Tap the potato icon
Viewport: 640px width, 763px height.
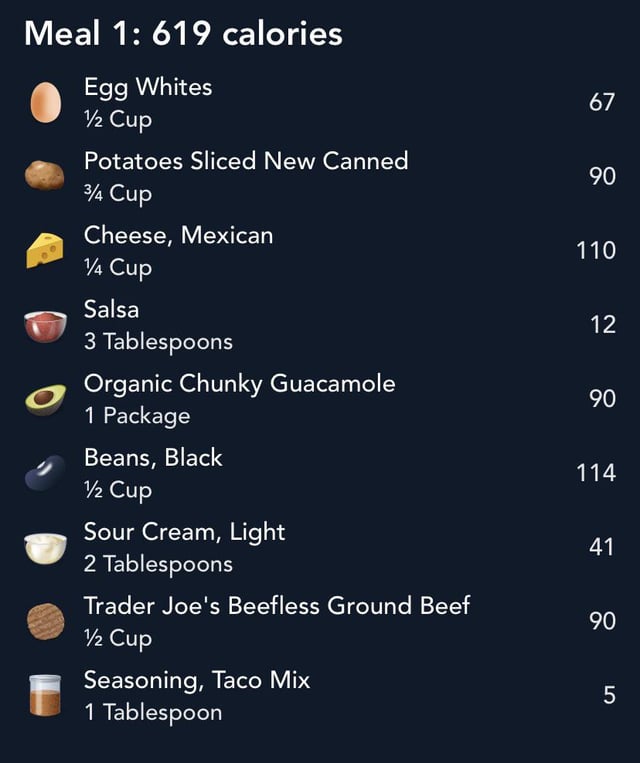45,176
